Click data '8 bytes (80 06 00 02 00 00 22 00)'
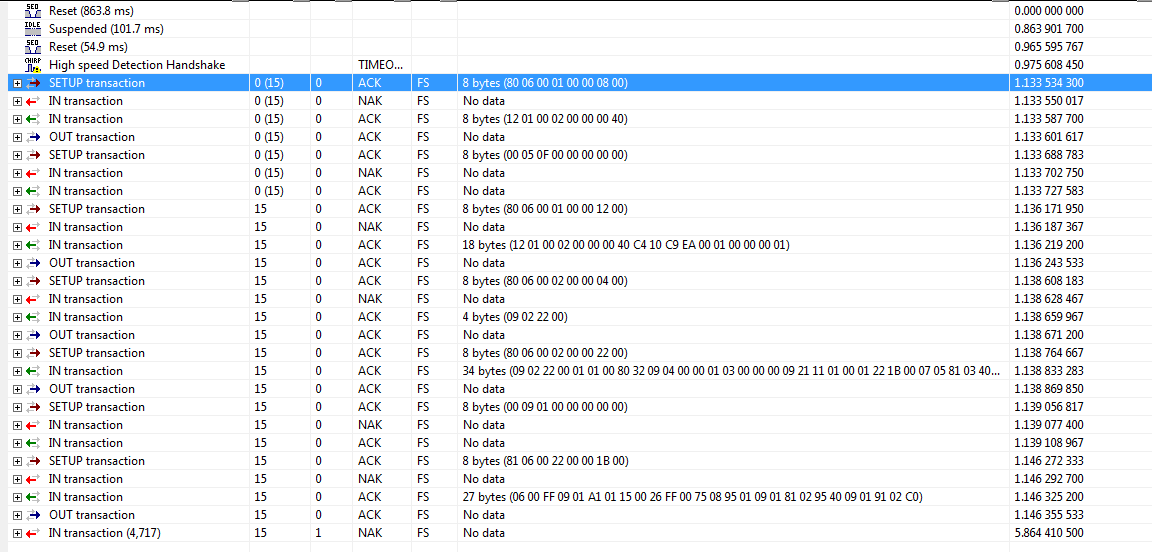Viewport: 1152px width, 552px height. [545, 353]
